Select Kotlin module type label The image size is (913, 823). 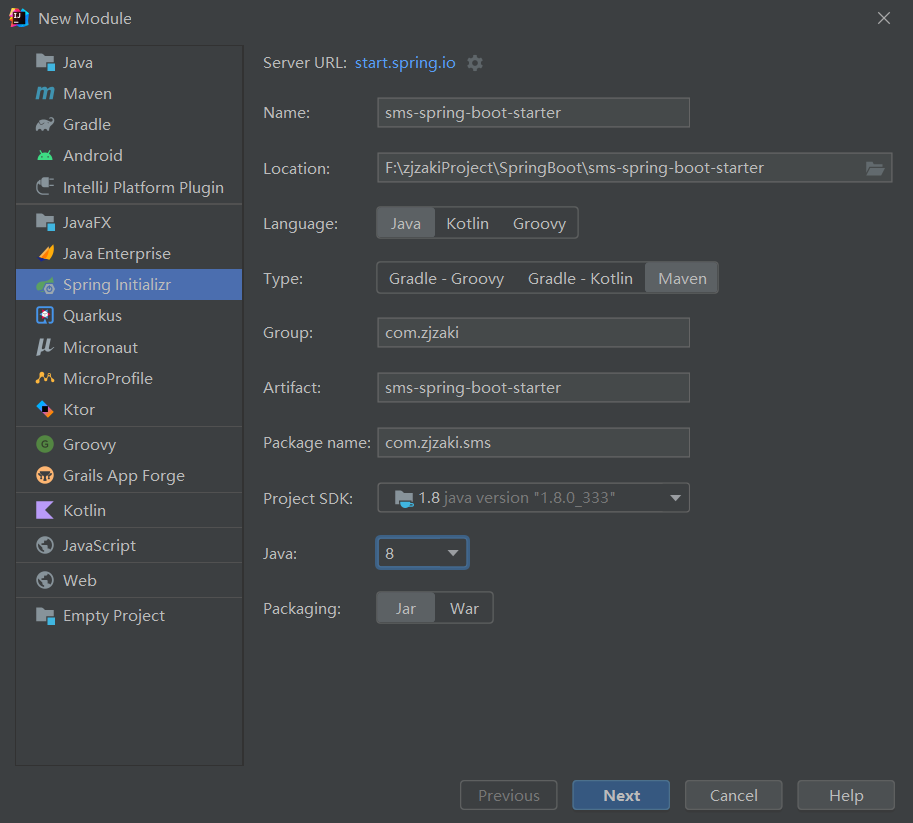coord(84,511)
